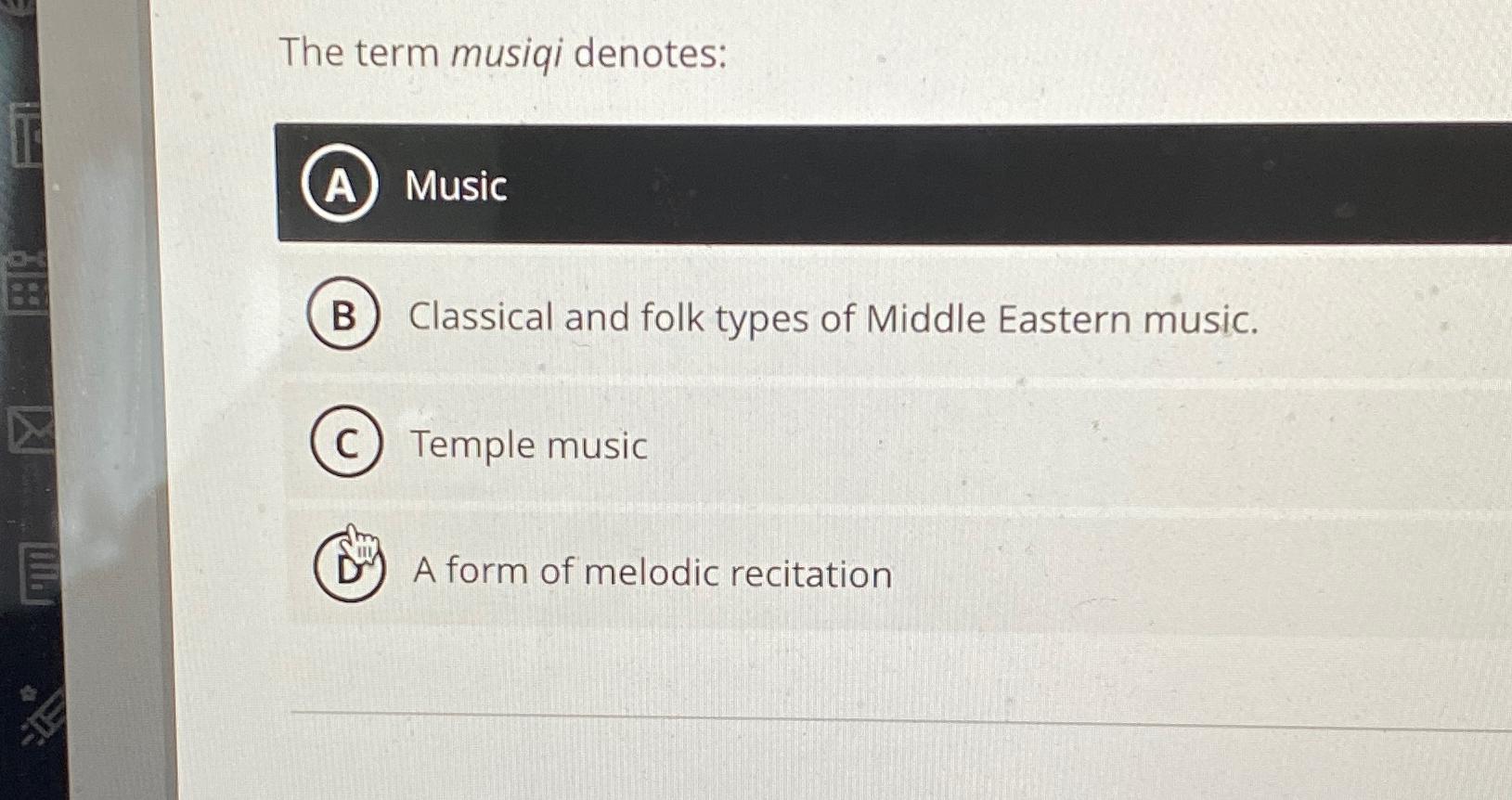This screenshot has height=800, width=1512.
Task: Select radio option C circle
Action: 344,445
